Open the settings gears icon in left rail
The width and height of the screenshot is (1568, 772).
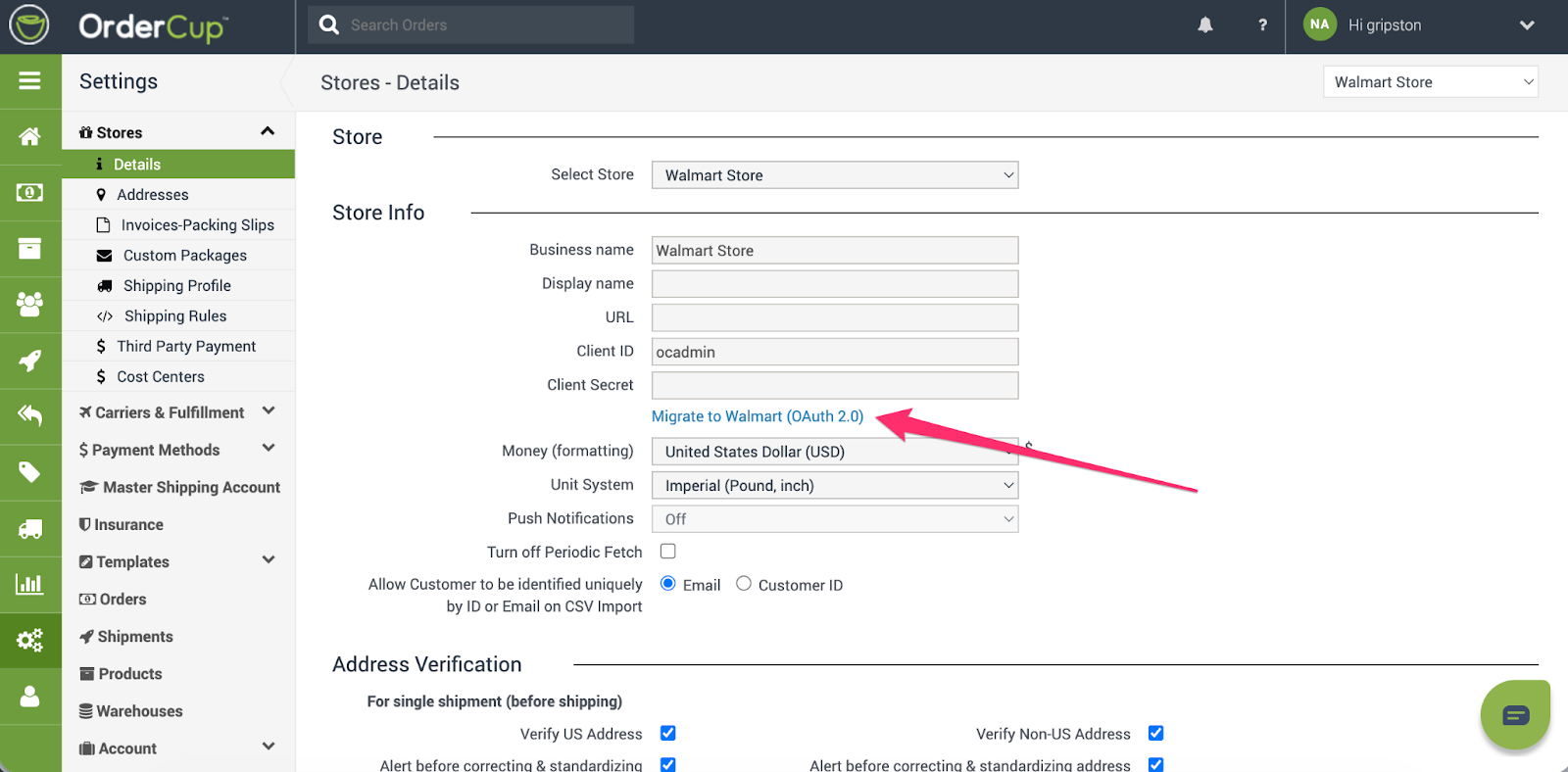point(29,641)
